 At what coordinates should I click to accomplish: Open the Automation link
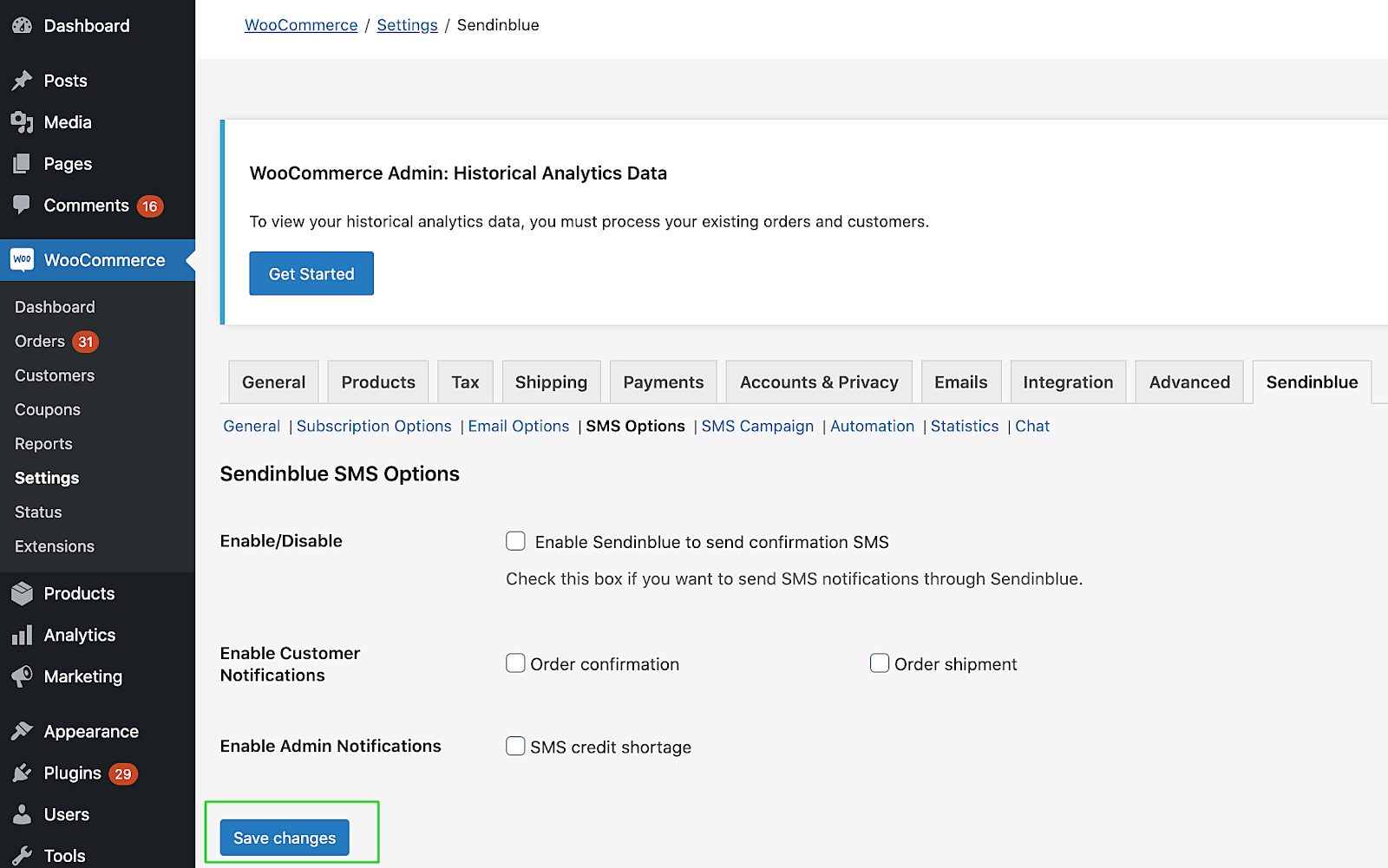coord(872,426)
